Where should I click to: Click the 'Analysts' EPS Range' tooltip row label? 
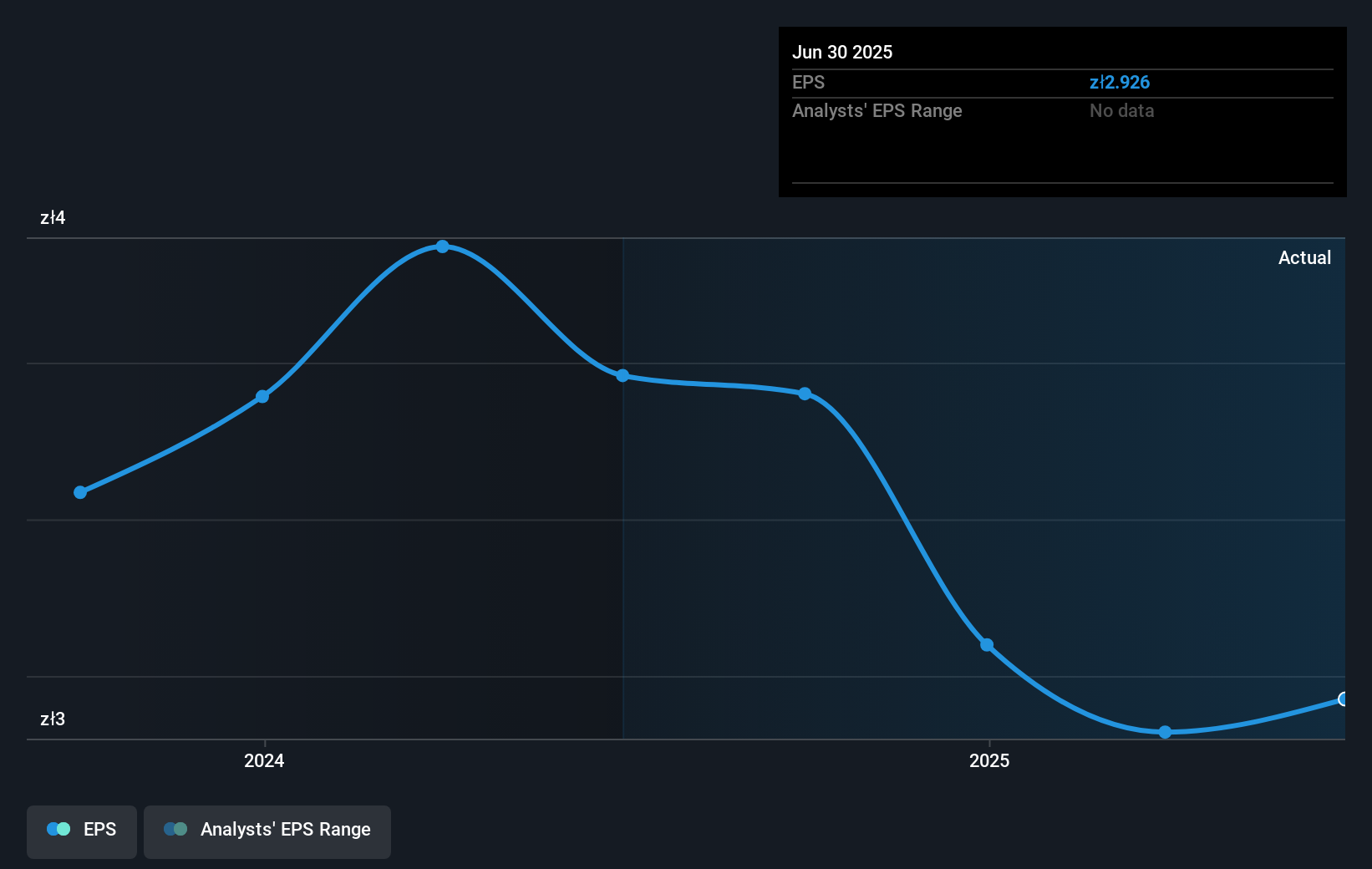point(877,111)
